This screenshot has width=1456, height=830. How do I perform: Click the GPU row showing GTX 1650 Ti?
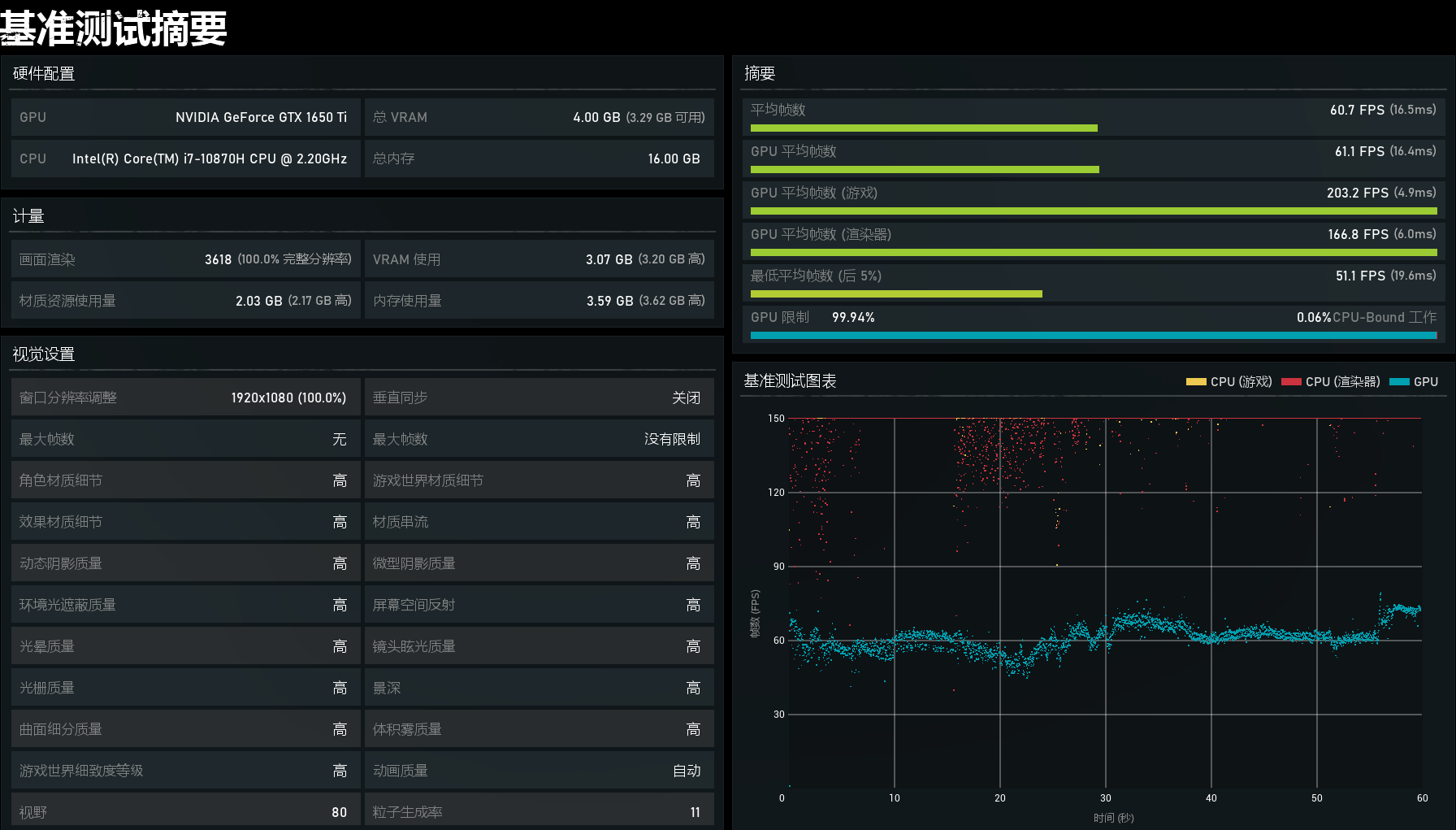(x=185, y=117)
